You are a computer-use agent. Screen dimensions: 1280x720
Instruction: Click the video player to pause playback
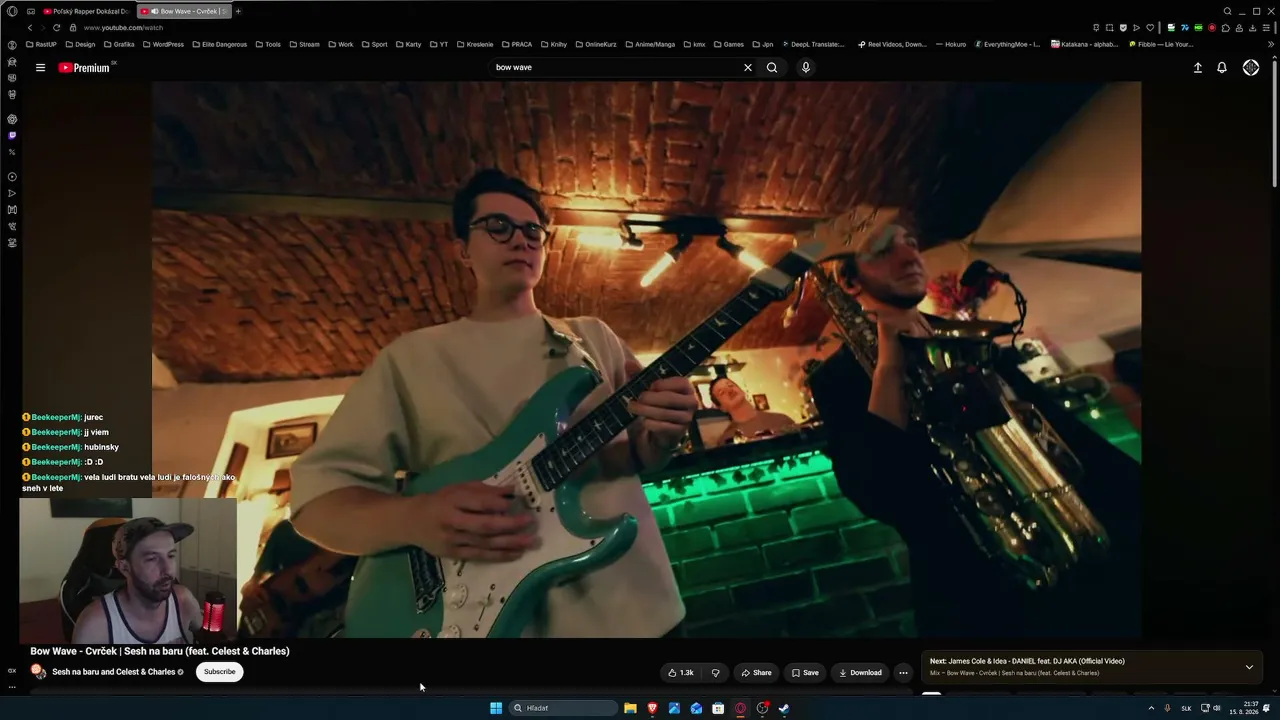[x=646, y=360]
